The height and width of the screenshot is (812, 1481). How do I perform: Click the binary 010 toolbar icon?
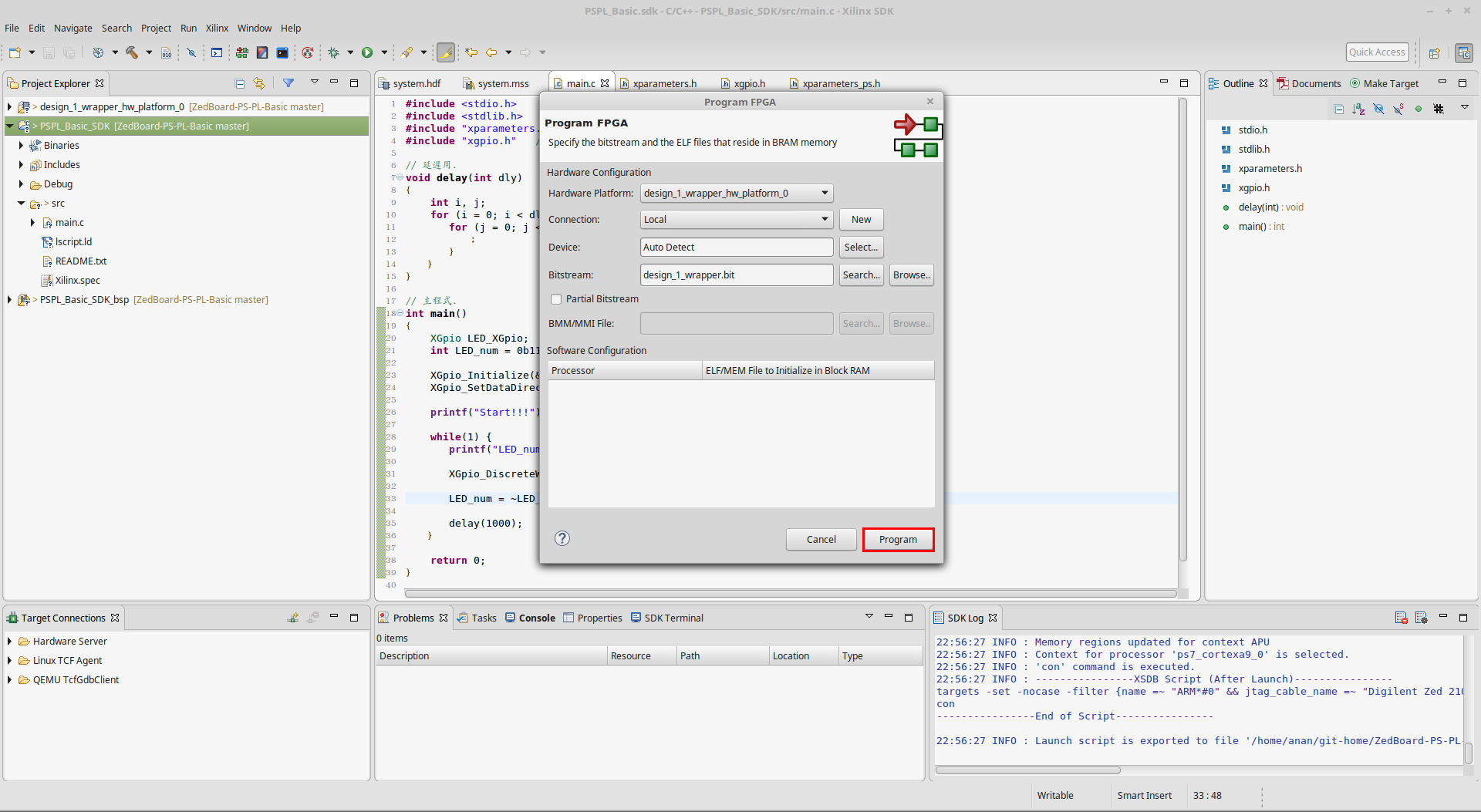[166, 52]
